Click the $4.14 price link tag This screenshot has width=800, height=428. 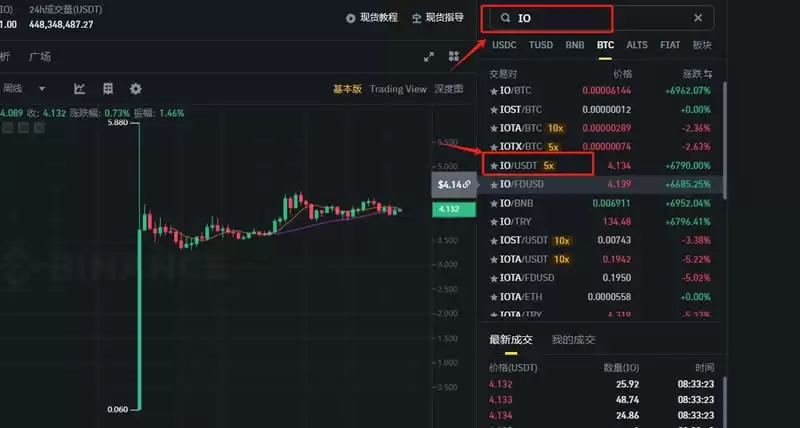(454, 185)
